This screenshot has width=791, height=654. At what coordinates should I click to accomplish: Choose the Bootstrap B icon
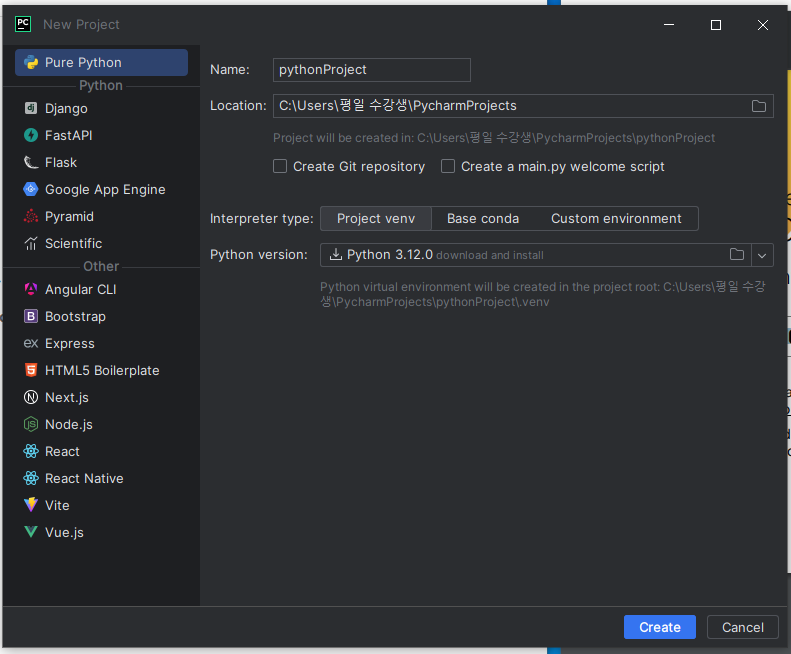31,316
